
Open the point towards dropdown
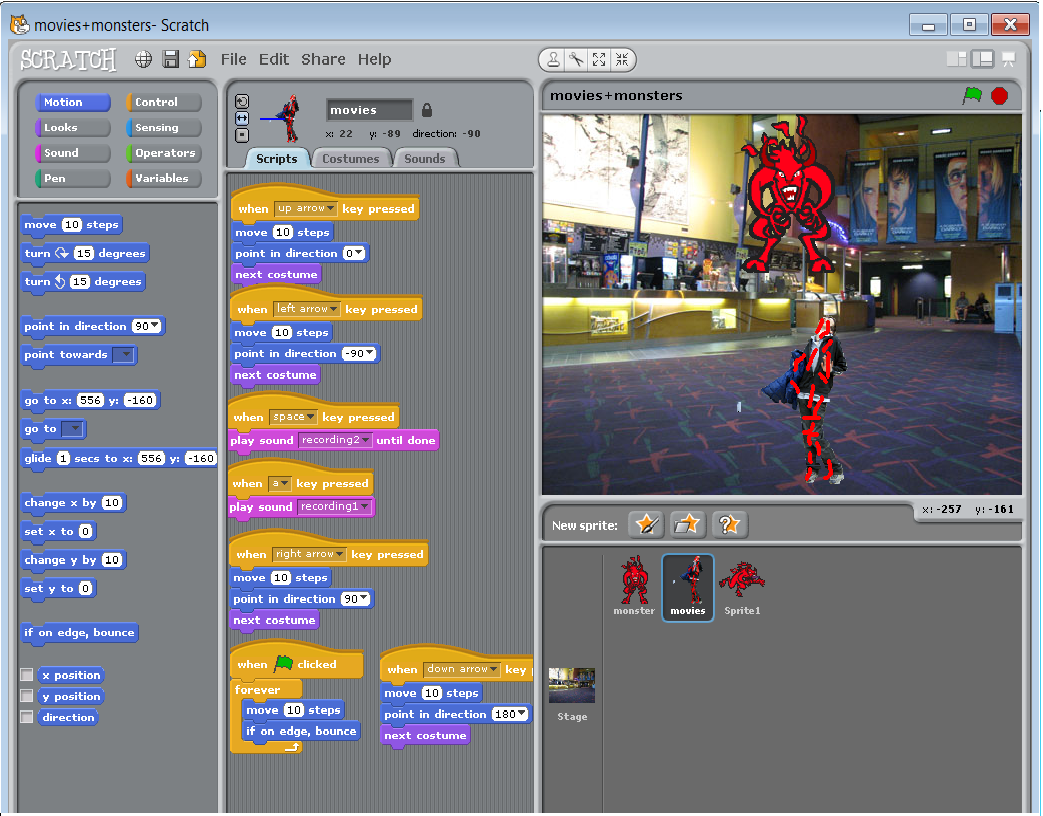tap(127, 355)
